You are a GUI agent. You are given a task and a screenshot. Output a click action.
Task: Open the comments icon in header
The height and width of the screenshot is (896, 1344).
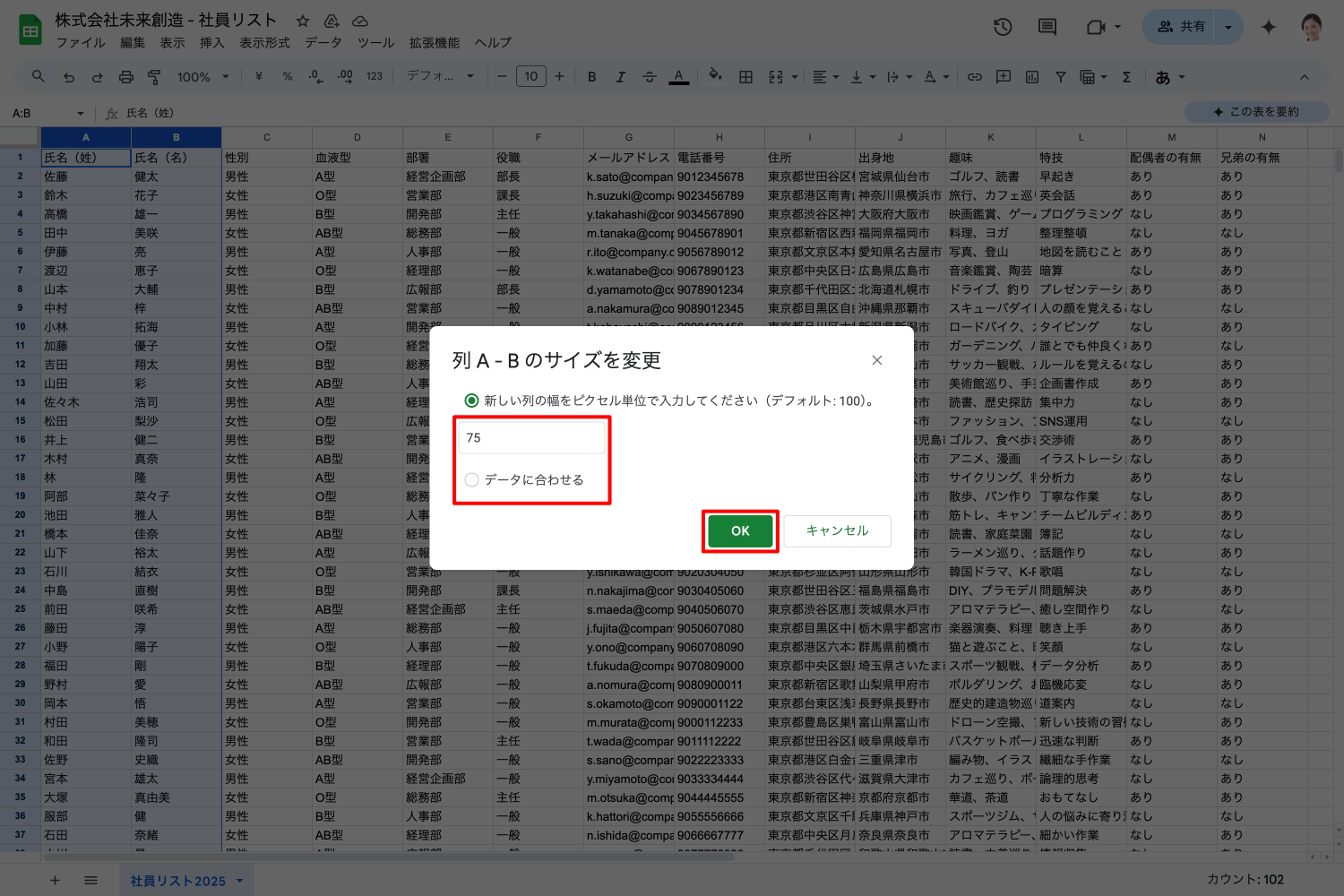(x=1047, y=27)
